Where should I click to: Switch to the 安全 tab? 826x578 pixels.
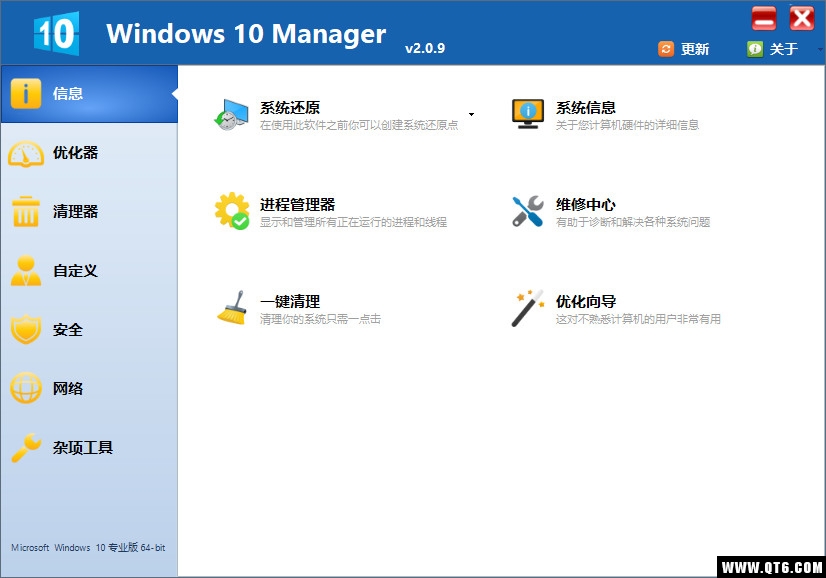coord(89,330)
